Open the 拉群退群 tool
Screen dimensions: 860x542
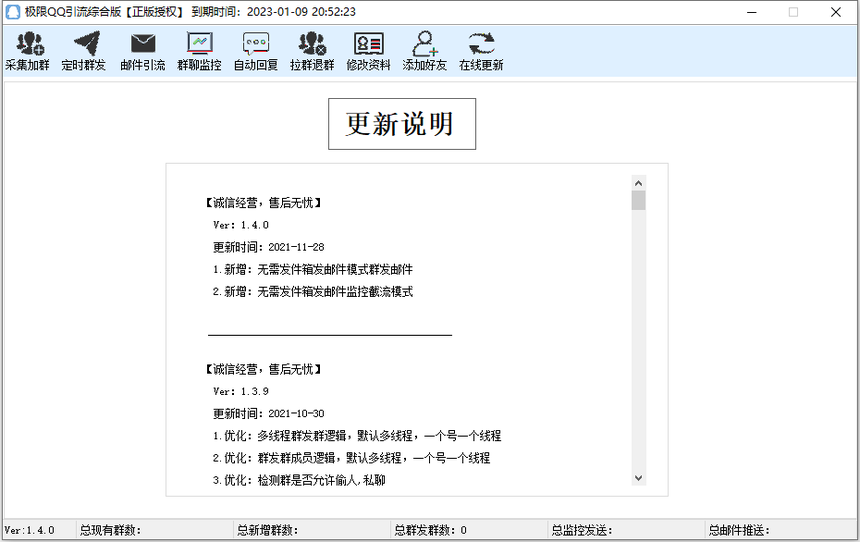[312, 52]
